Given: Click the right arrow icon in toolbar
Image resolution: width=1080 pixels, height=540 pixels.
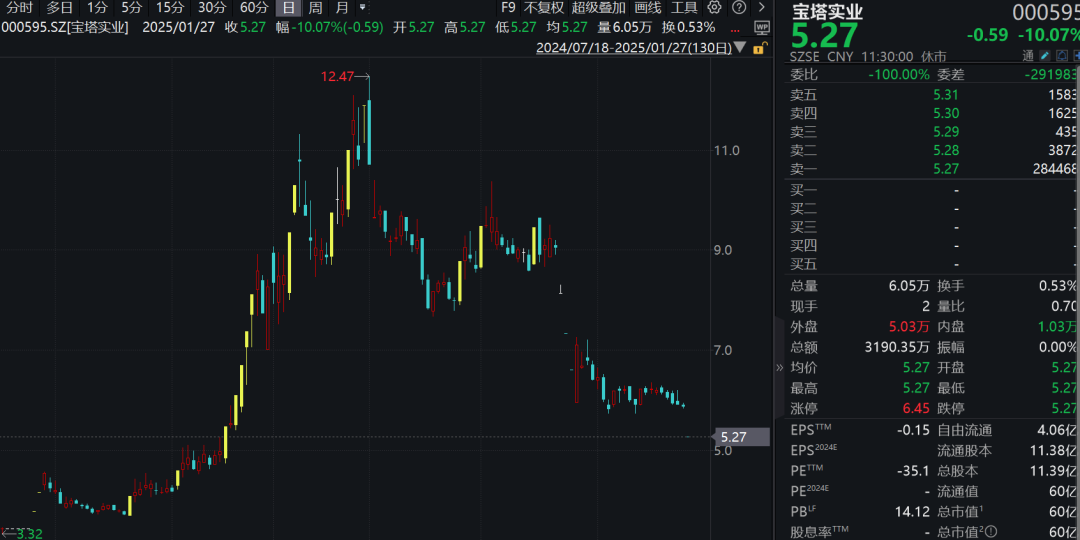Looking at the screenshot, I should [762, 8].
